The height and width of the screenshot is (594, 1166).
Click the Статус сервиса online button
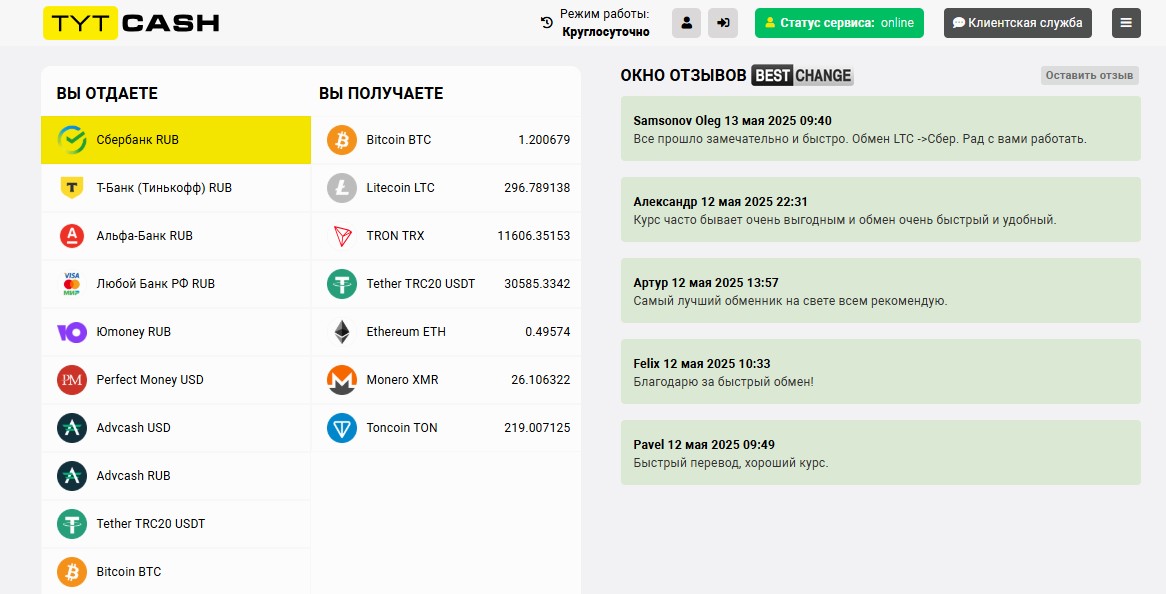(839, 23)
